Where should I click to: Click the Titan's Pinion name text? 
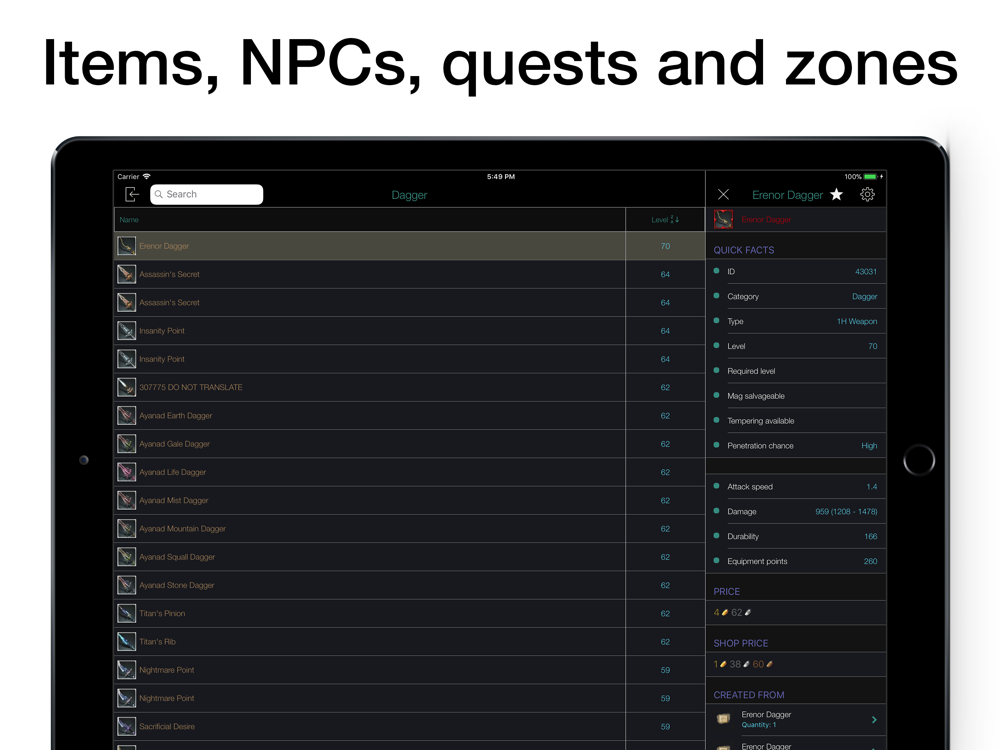click(x=162, y=614)
